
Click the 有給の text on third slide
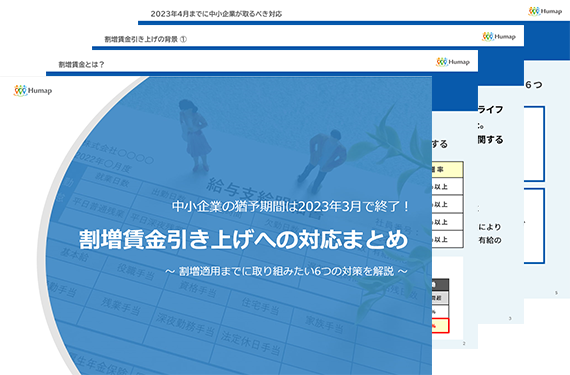[490, 240]
